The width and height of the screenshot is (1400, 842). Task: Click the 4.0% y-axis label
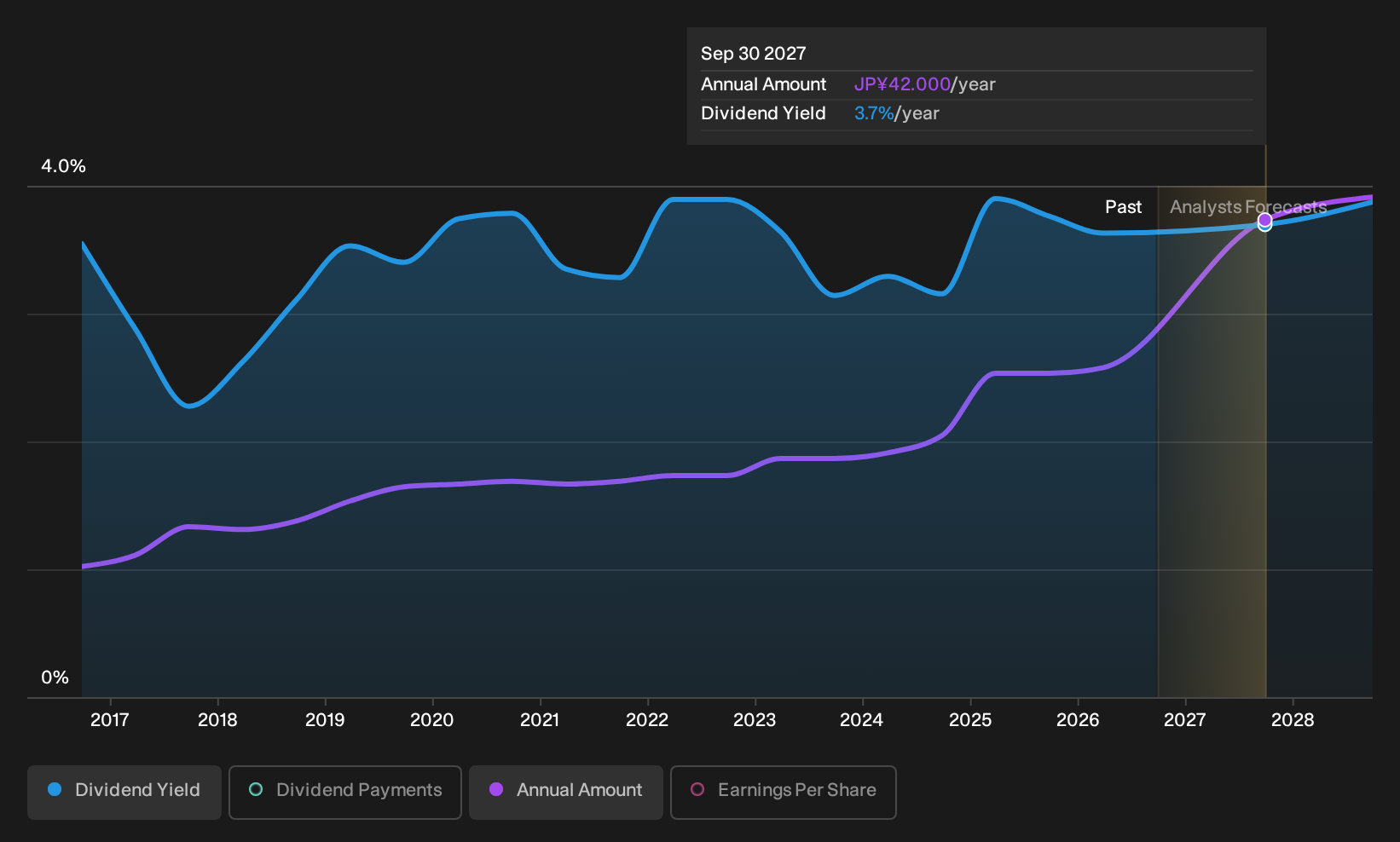[x=63, y=166]
